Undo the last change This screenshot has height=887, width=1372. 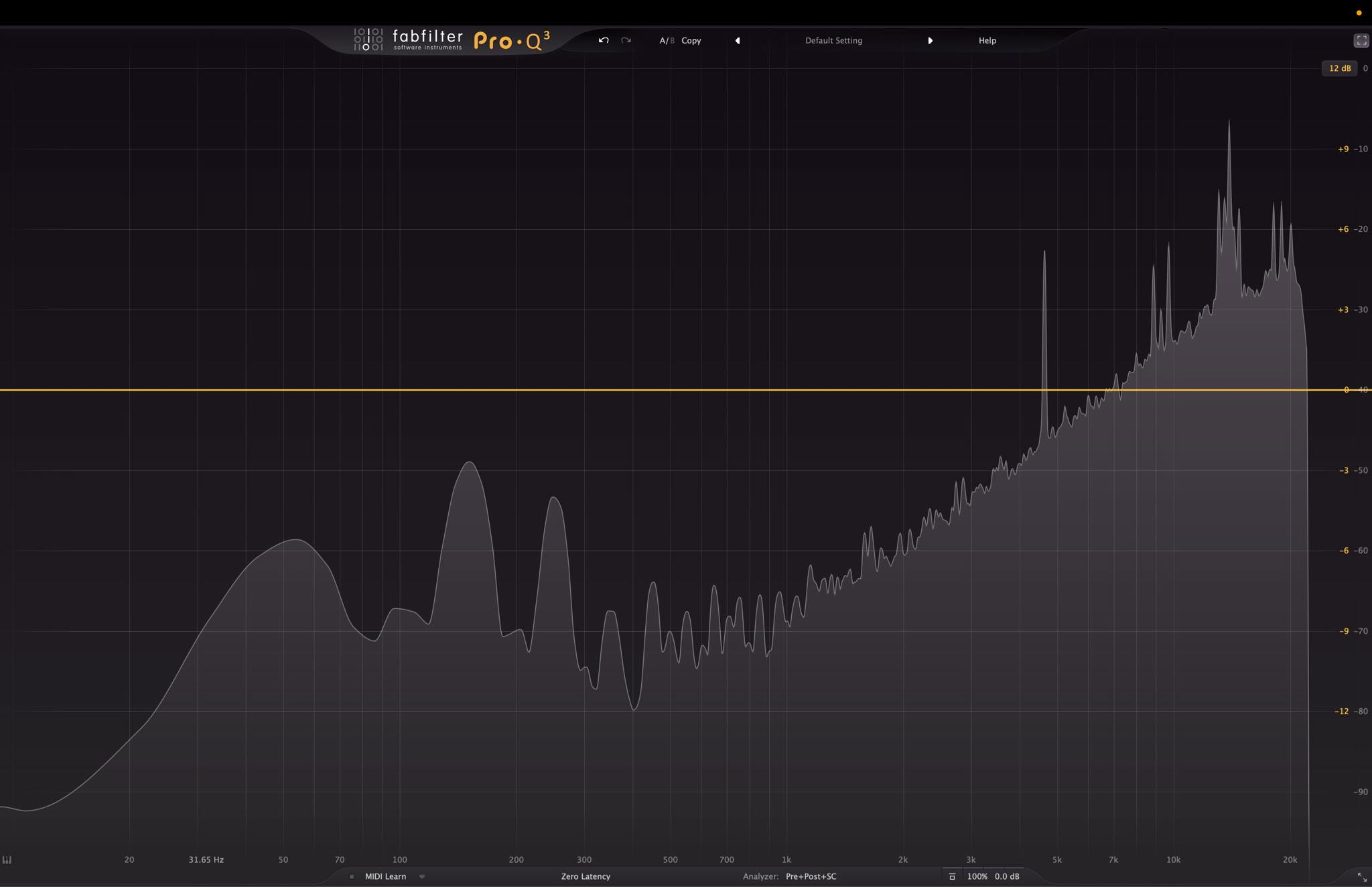point(604,40)
